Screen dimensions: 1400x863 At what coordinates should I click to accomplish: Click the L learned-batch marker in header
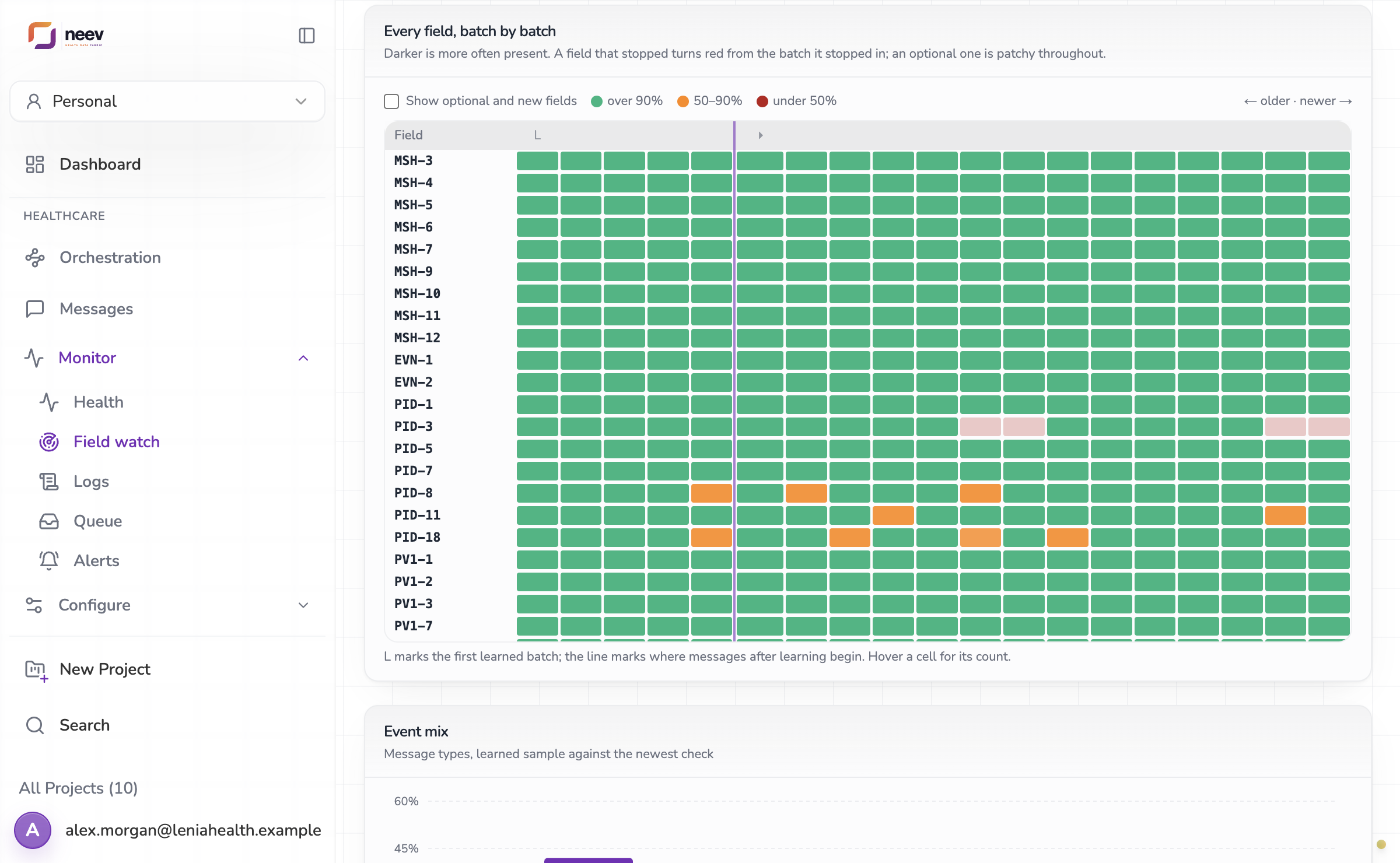(x=537, y=135)
